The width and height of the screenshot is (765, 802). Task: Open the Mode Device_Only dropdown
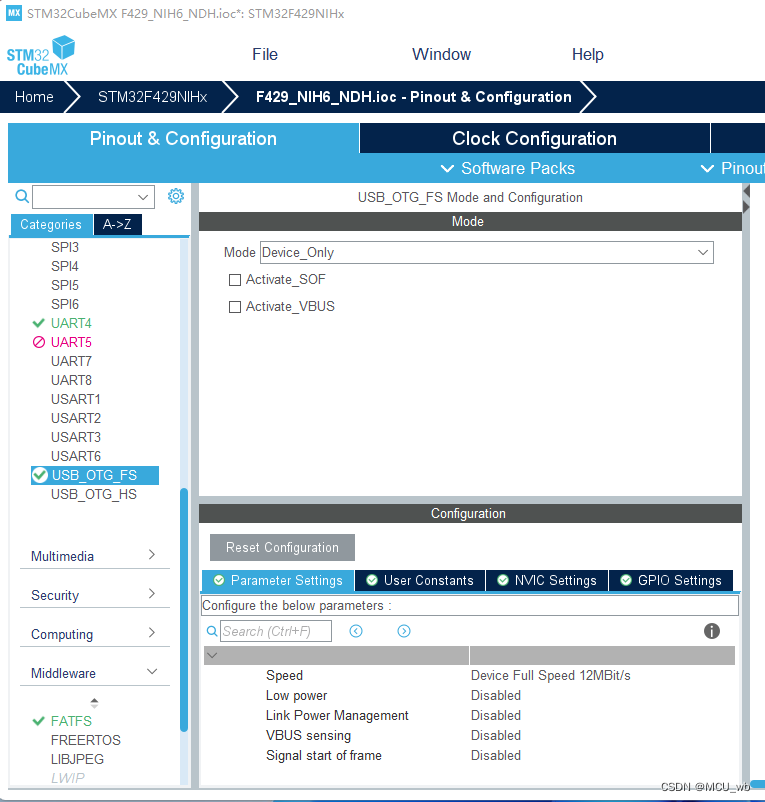click(x=486, y=253)
